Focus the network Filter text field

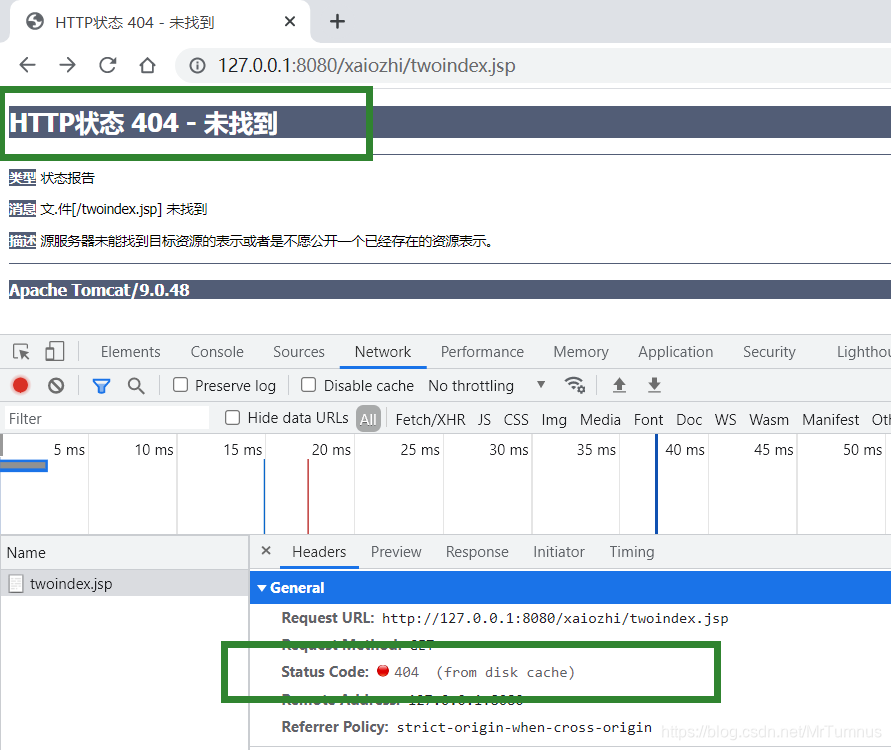click(x=107, y=419)
